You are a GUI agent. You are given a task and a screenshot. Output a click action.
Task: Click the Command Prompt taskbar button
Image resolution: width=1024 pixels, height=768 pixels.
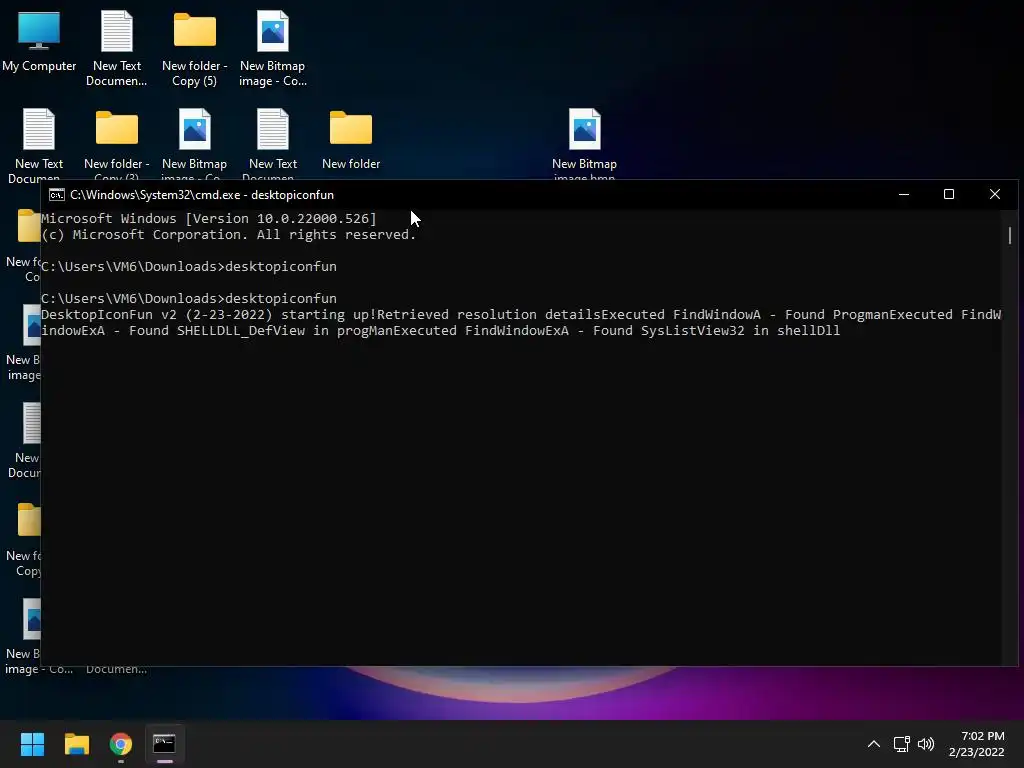click(165, 744)
